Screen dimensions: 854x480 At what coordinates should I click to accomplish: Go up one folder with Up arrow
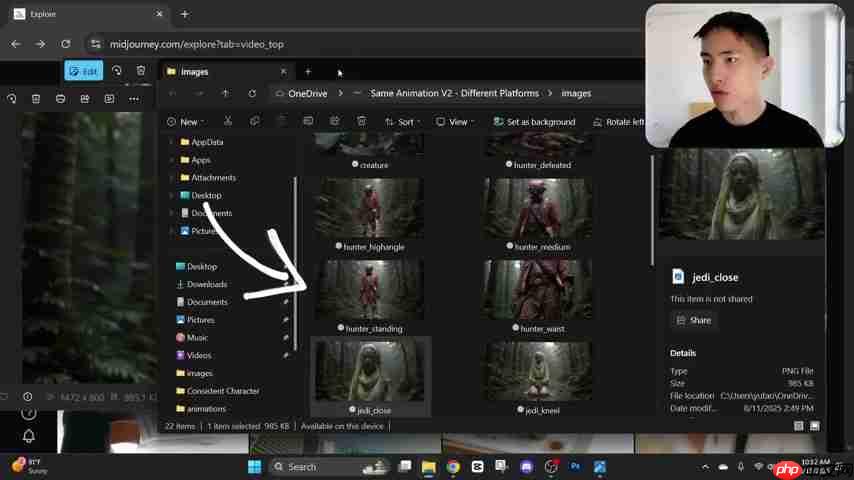click(225, 93)
